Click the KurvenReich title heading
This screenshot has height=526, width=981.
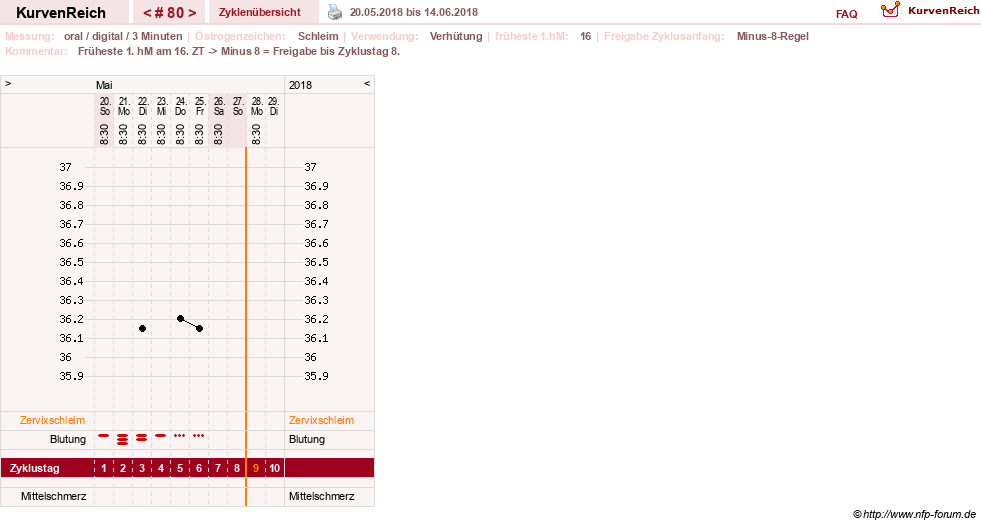click(61, 13)
